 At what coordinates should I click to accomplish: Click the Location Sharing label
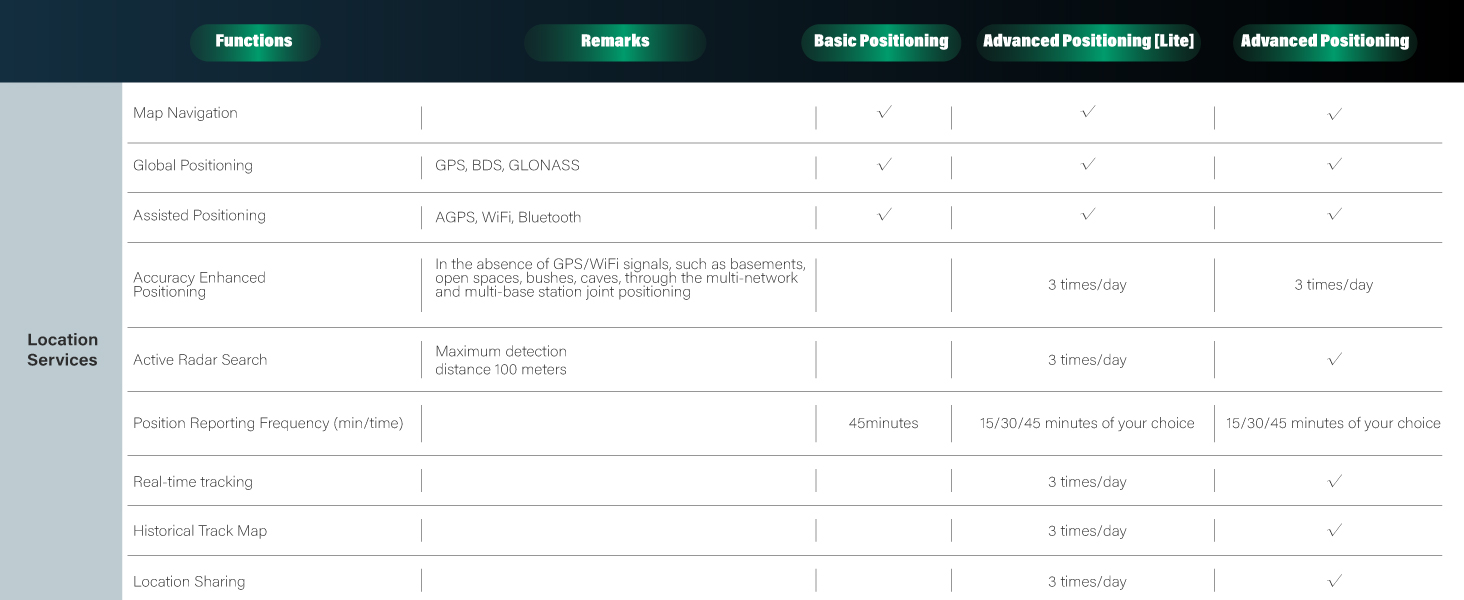[x=189, y=581]
